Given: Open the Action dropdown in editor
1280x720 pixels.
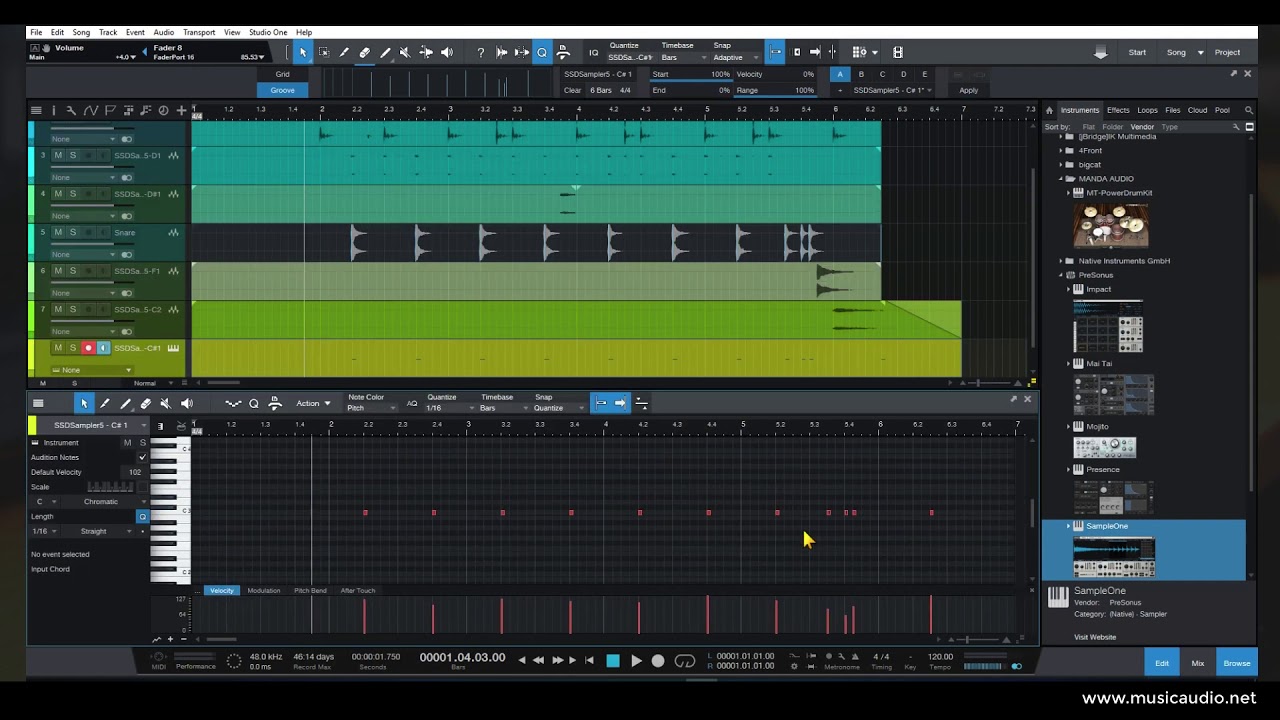Looking at the screenshot, I should click(x=313, y=403).
